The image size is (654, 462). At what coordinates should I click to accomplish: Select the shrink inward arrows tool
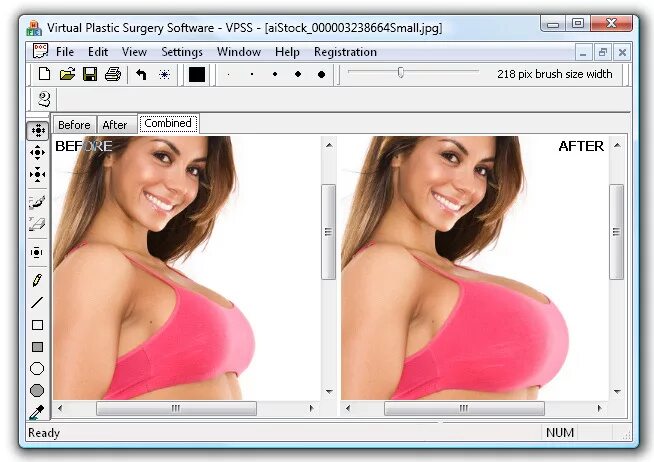point(38,174)
